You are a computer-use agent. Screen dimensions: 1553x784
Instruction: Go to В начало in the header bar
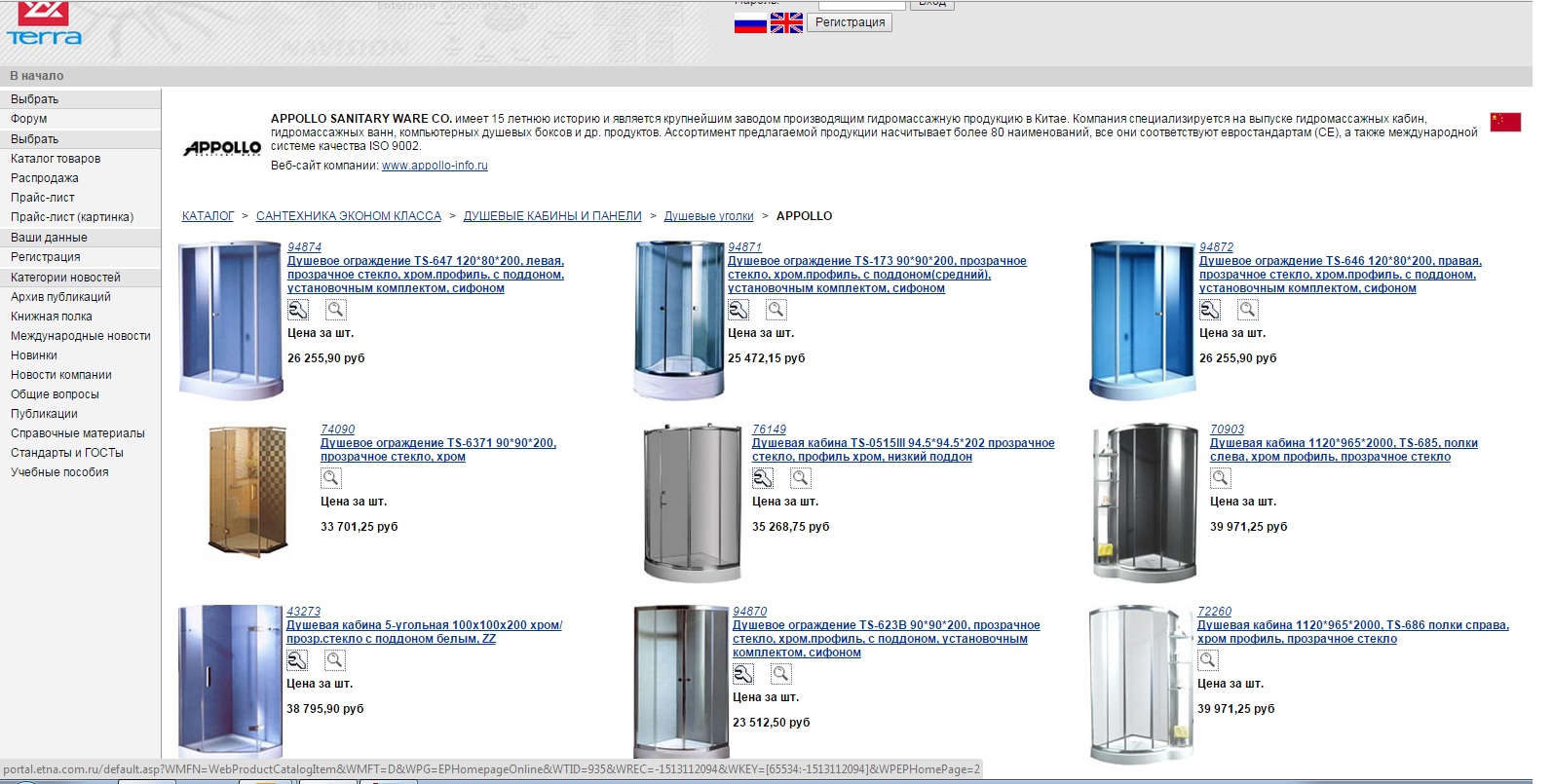[x=37, y=76]
